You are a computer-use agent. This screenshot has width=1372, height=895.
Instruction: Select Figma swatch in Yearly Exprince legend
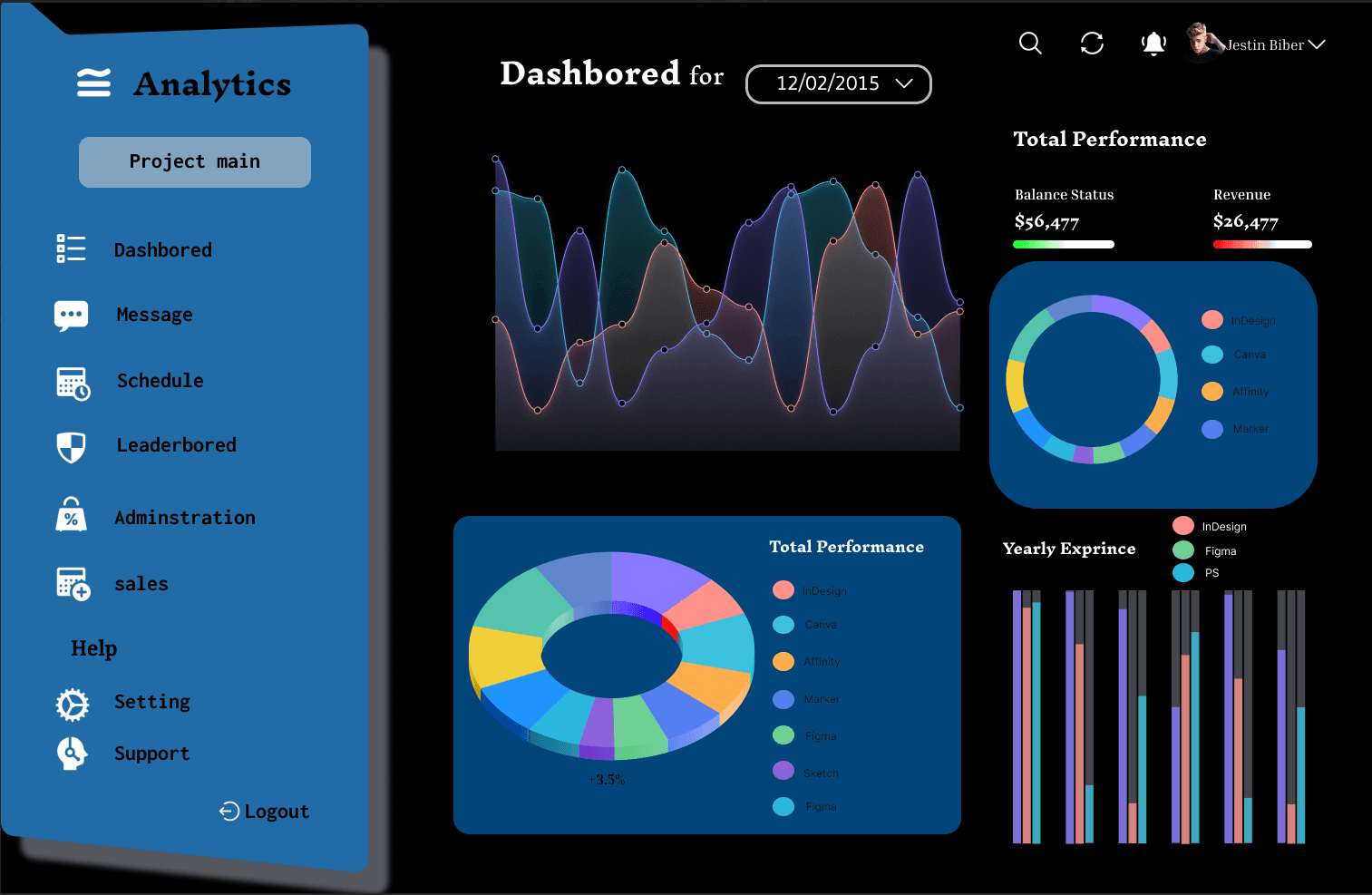1183,550
